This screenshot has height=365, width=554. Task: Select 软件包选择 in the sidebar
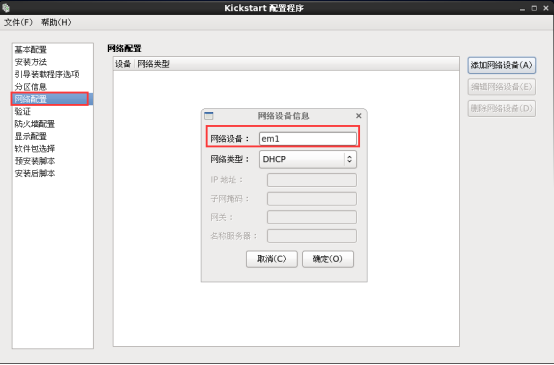[x=53, y=148]
